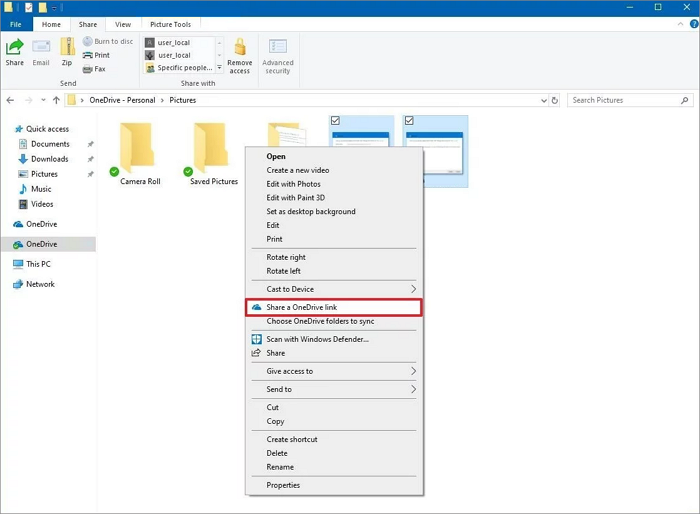Viewport: 700px width, 514px height.
Task: Expand the Give access to submenu
Action: coord(414,371)
